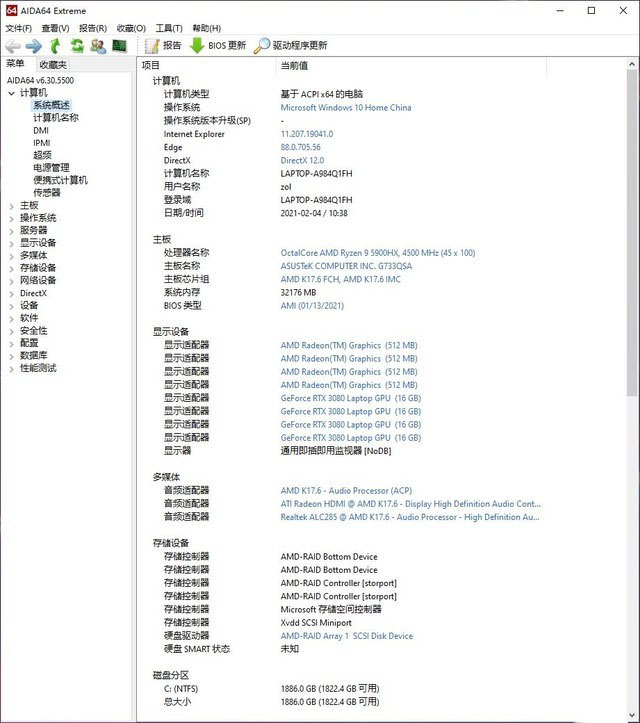The image size is (640, 723).
Task: Switch to the 收藏夹 tab
Action: click(x=53, y=65)
